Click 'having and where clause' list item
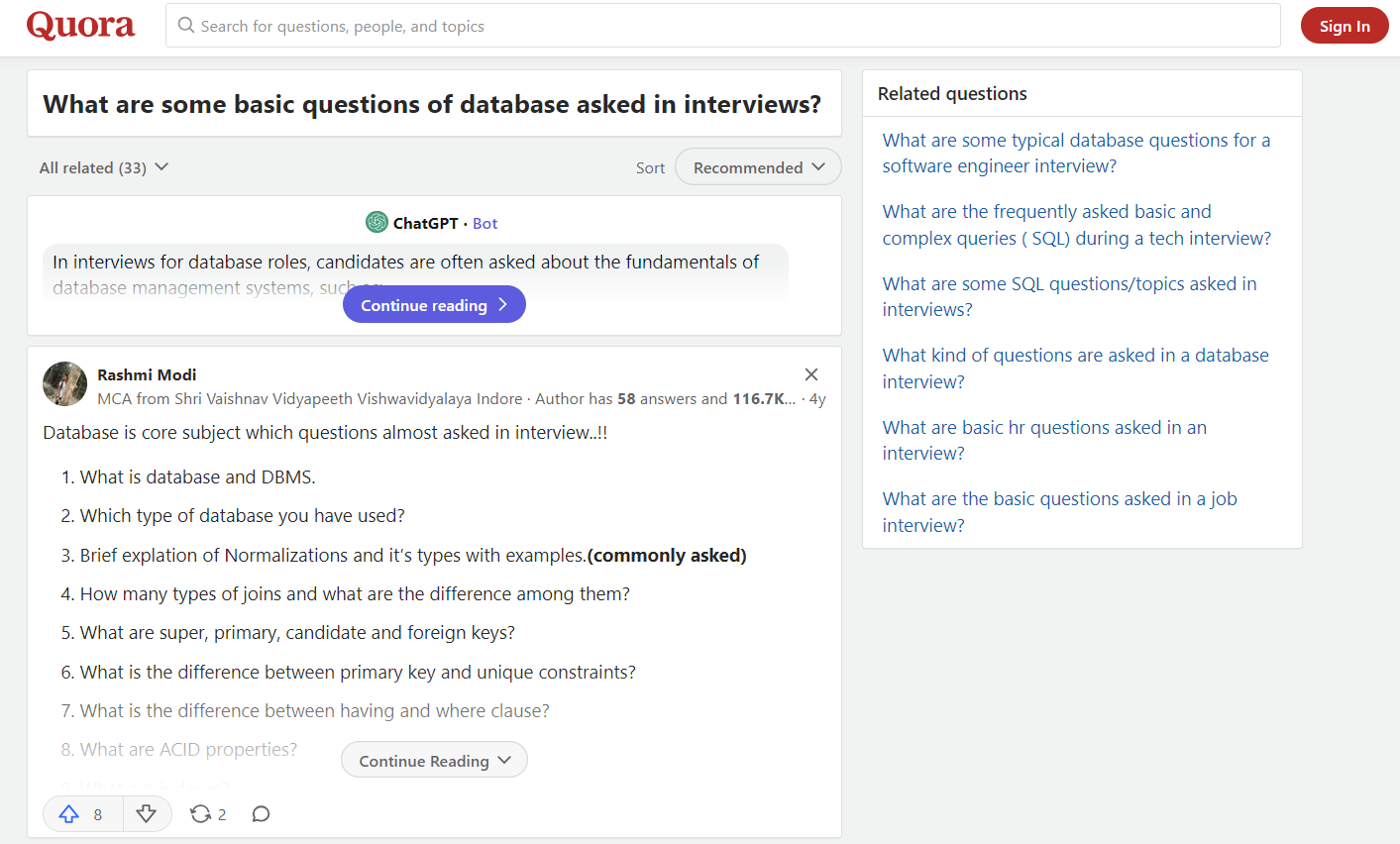1400x844 pixels. point(314,711)
